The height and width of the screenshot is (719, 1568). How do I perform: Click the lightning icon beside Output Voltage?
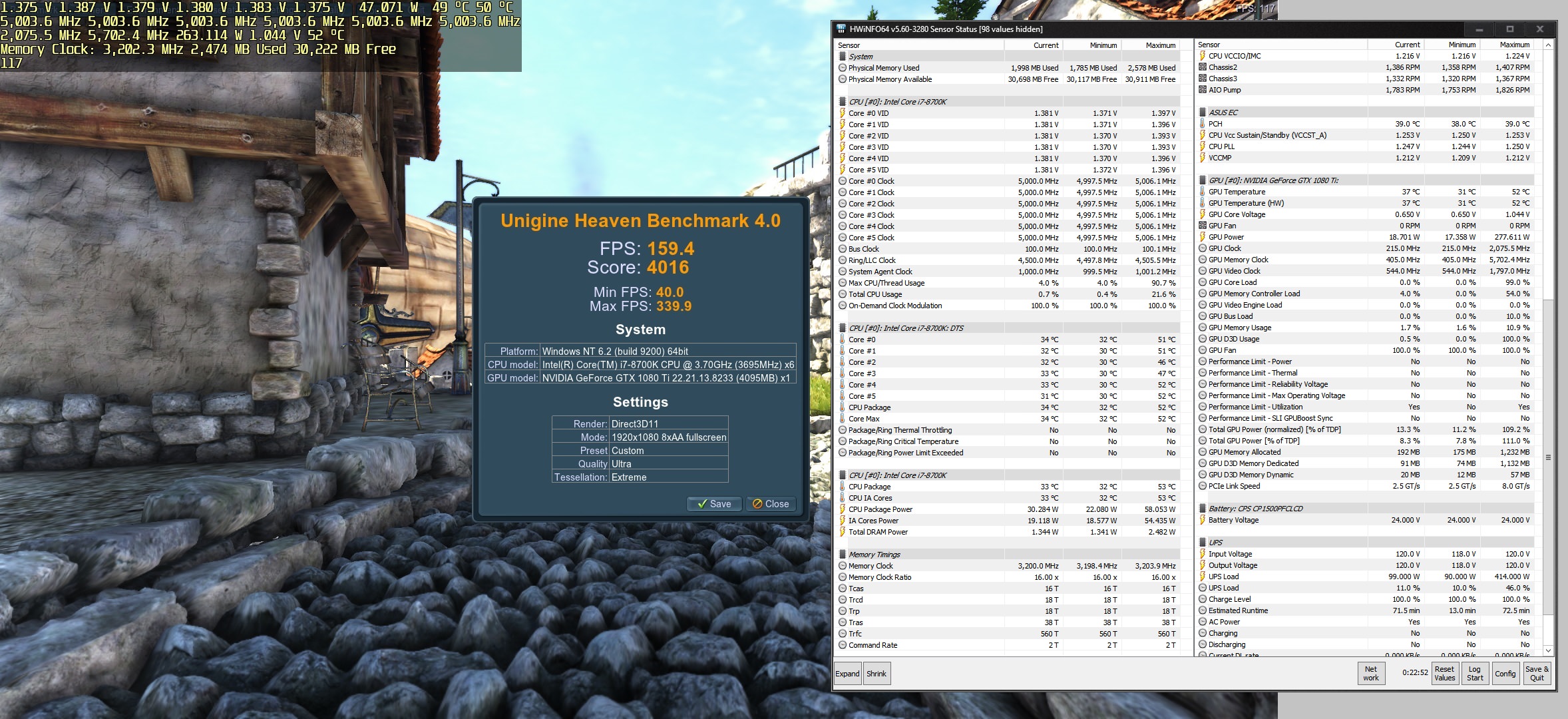[x=1203, y=565]
